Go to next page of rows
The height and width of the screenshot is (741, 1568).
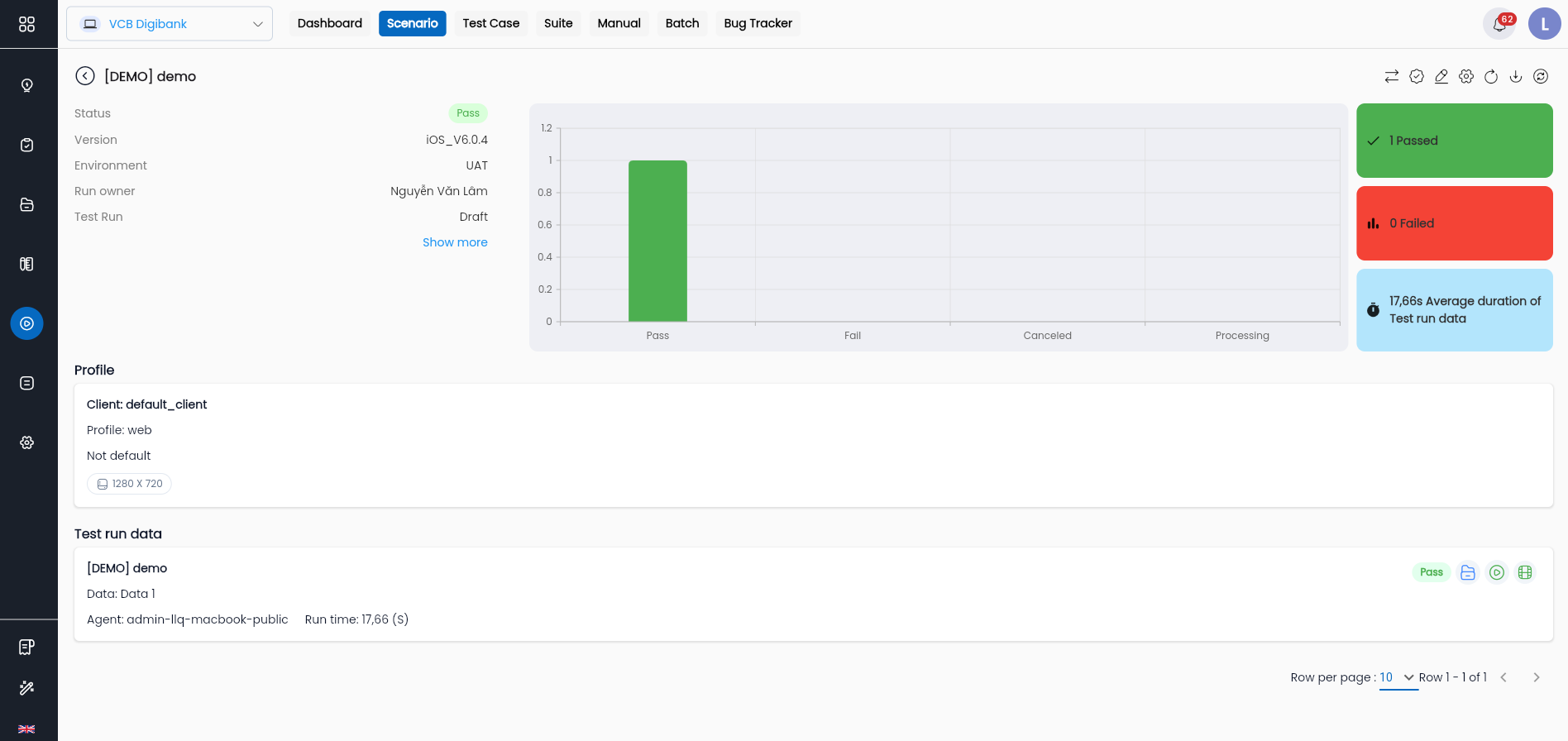click(x=1537, y=677)
